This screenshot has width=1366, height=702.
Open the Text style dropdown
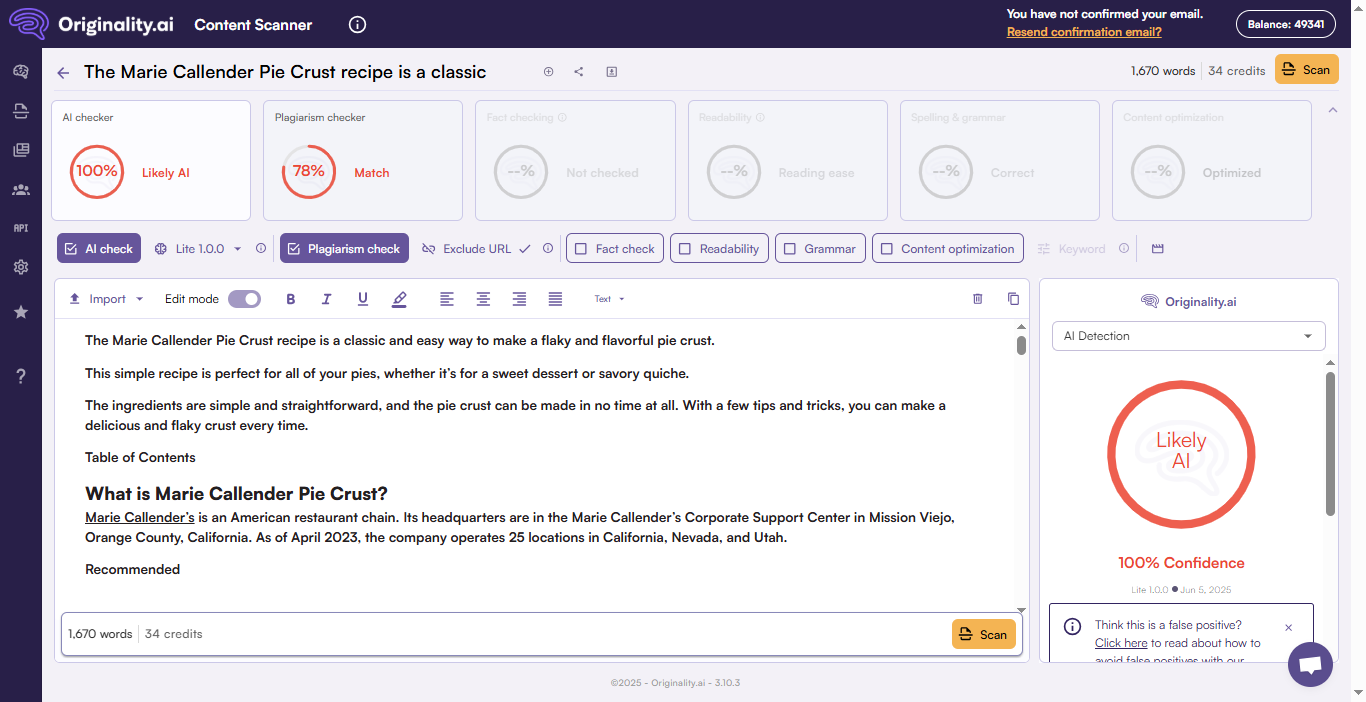[609, 299]
